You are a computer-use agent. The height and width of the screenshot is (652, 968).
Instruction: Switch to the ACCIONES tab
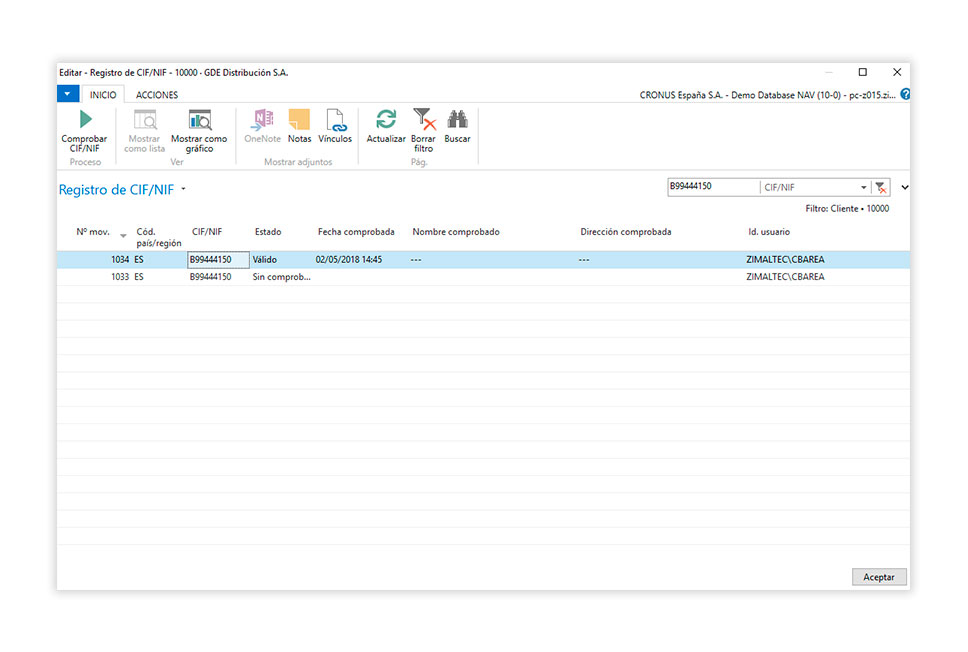(157, 95)
